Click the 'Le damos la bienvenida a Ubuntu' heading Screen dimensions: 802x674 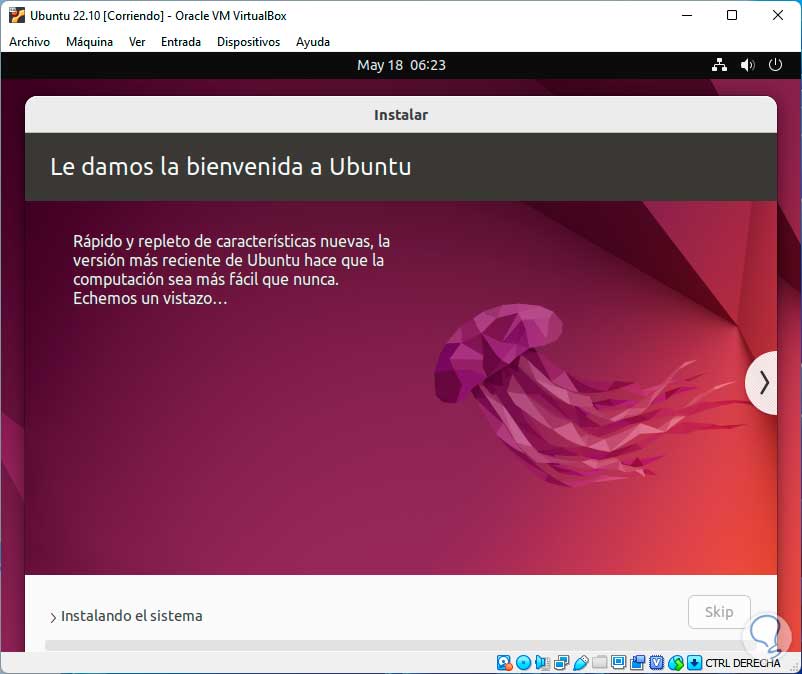pyautogui.click(x=231, y=167)
